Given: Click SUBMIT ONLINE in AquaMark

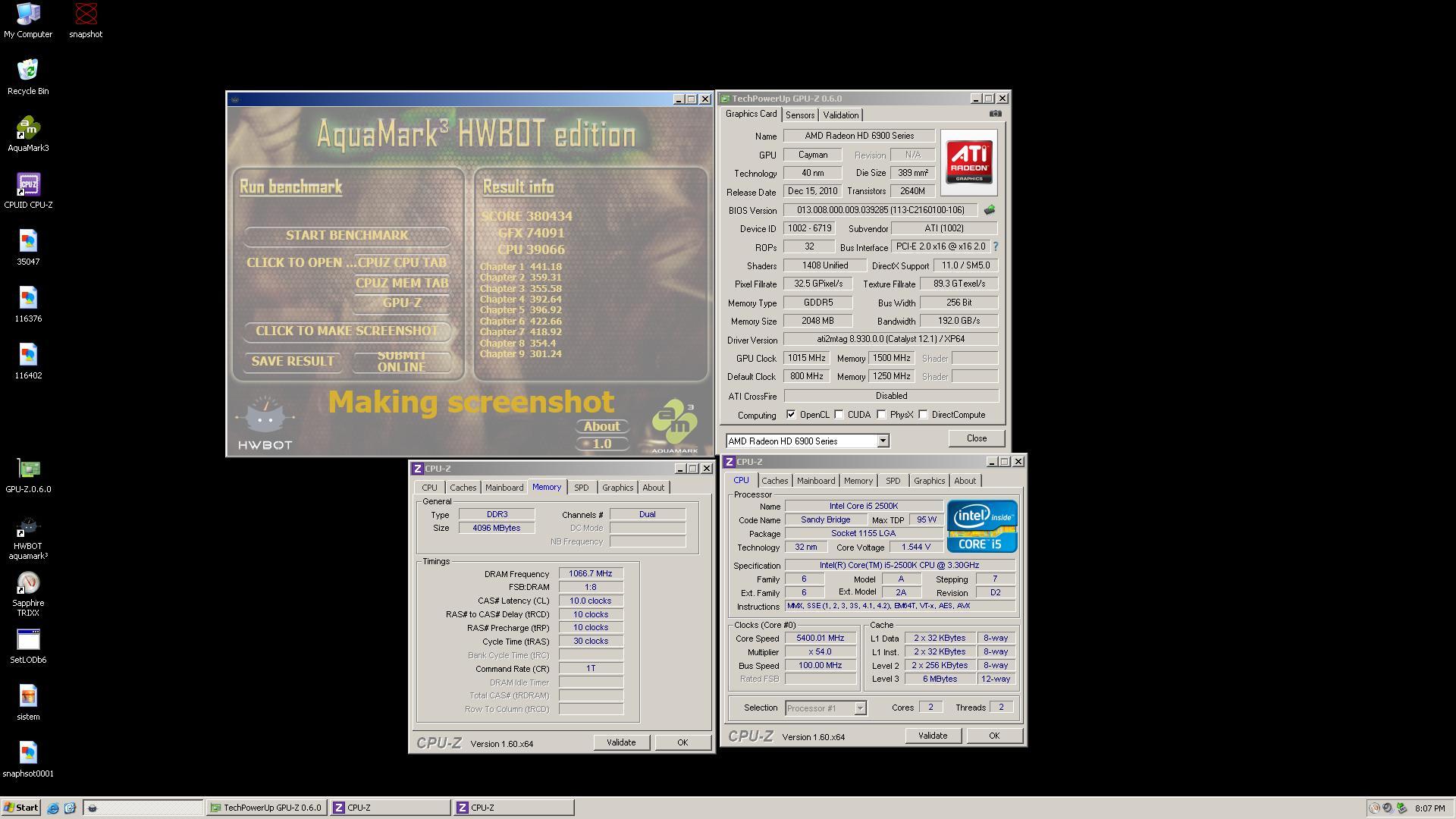Looking at the screenshot, I should (x=402, y=362).
